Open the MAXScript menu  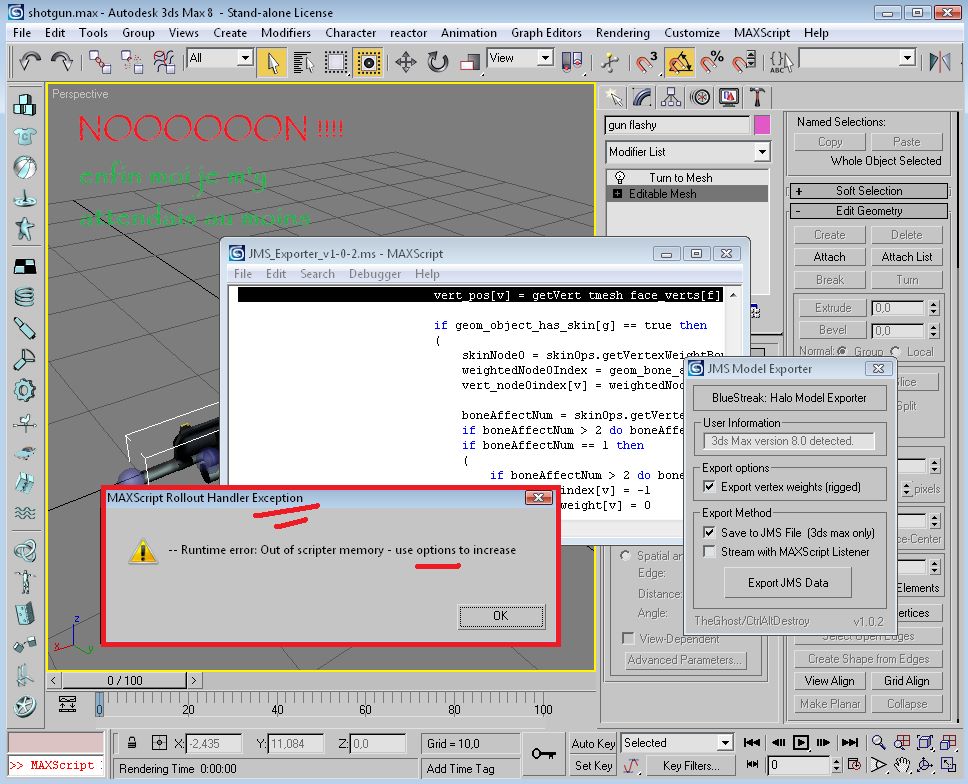click(762, 33)
